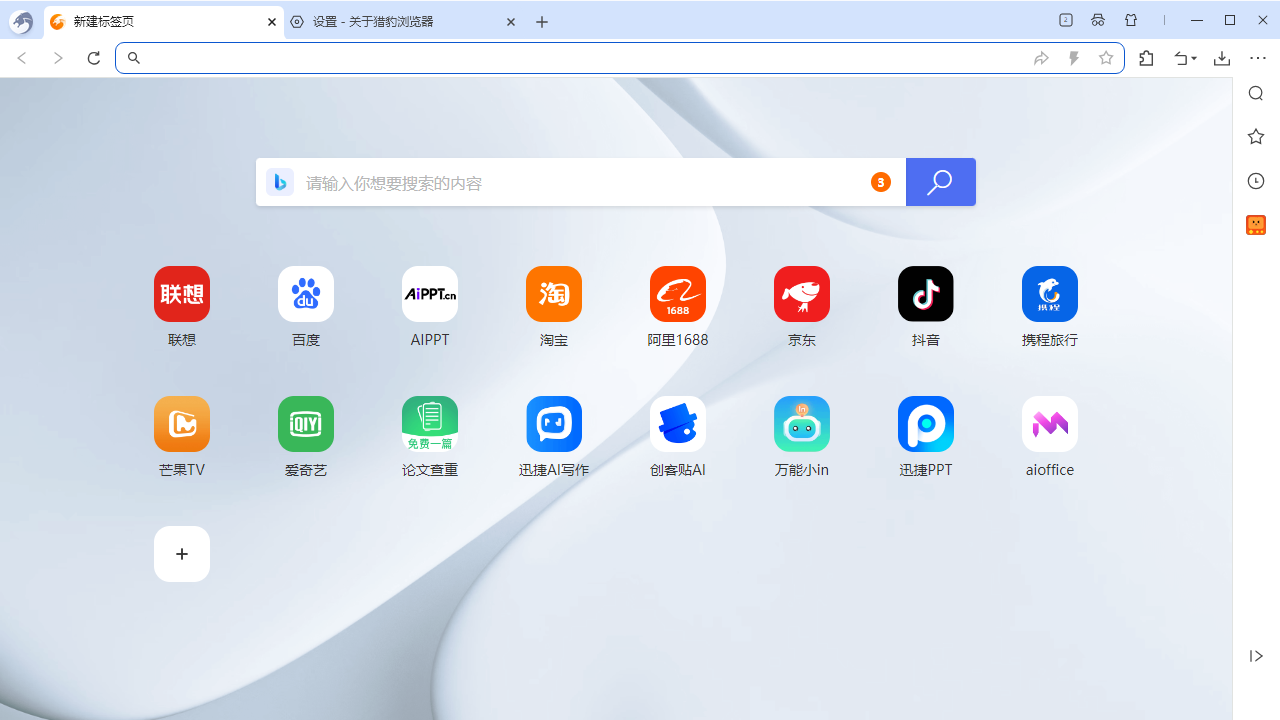Open browsing history via the clock sidebar icon
The width and height of the screenshot is (1280, 720).
tap(1255, 181)
